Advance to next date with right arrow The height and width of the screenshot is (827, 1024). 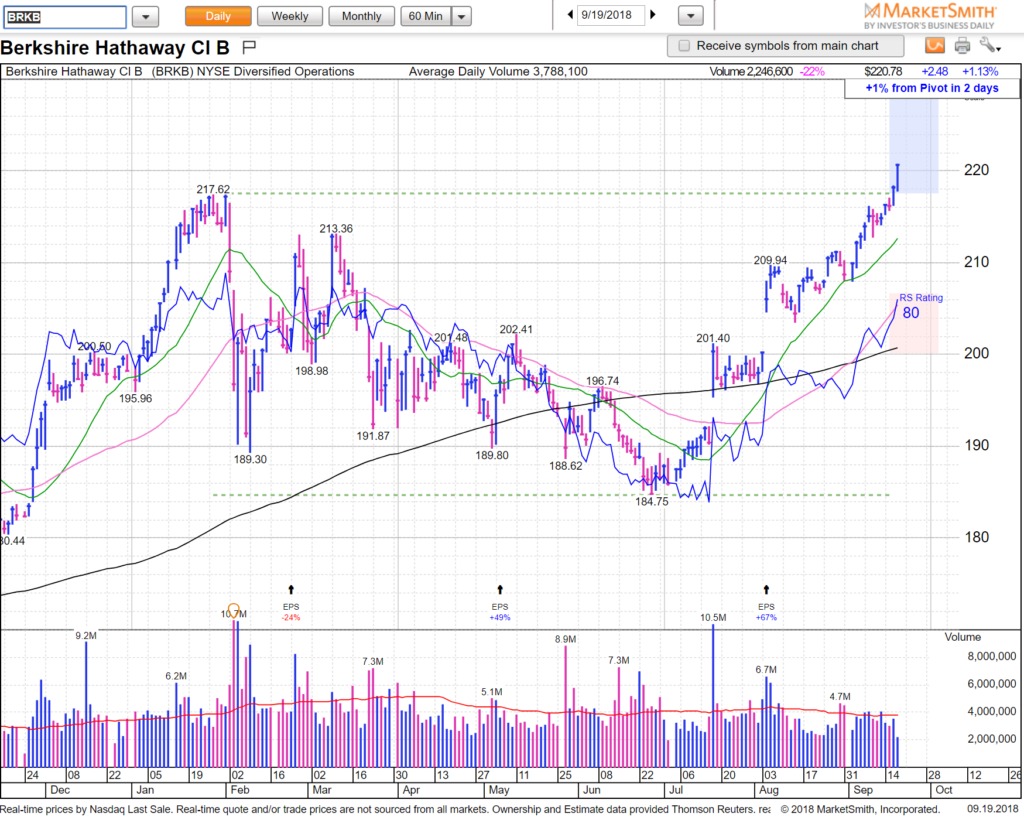[652, 15]
